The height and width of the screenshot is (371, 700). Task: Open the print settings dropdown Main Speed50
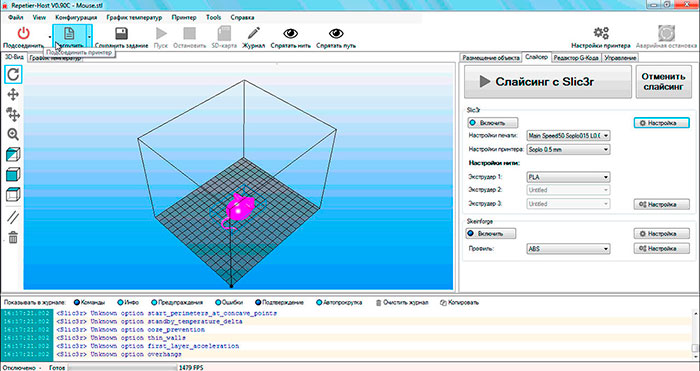pyautogui.click(x=568, y=136)
